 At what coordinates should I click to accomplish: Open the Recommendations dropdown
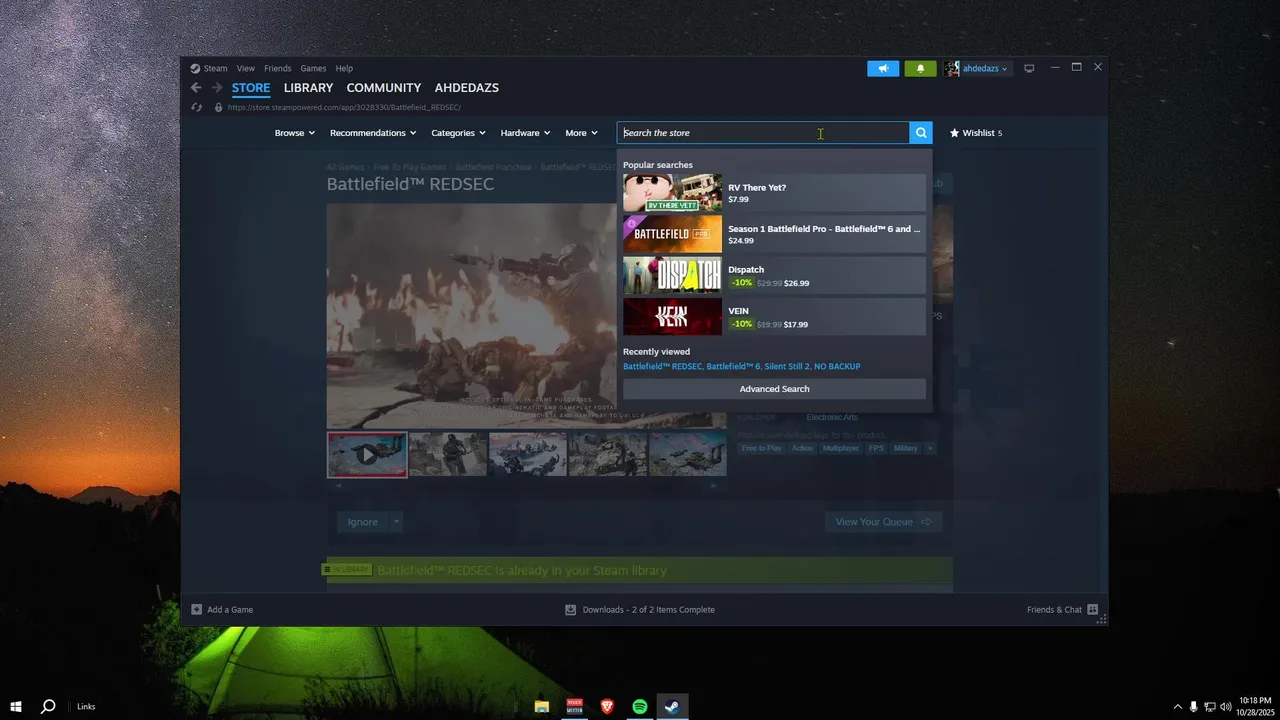(x=373, y=132)
